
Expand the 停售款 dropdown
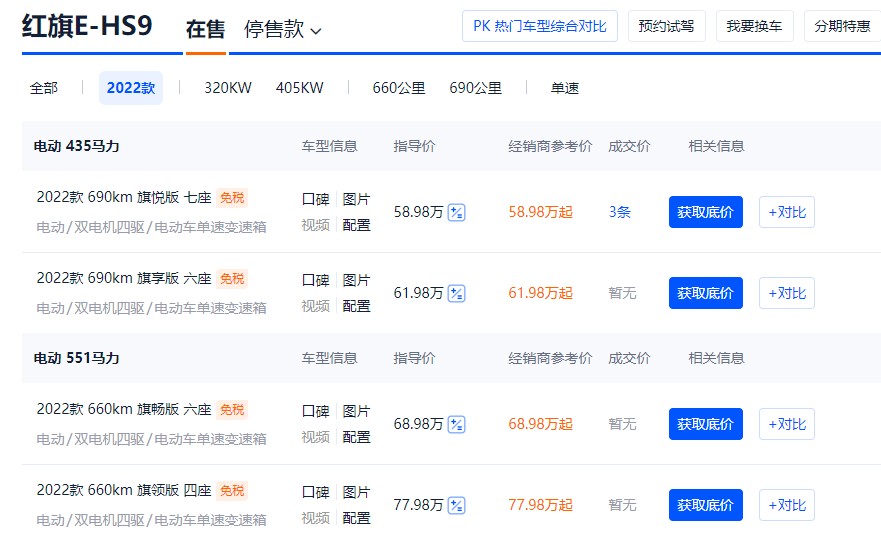coord(283,29)
